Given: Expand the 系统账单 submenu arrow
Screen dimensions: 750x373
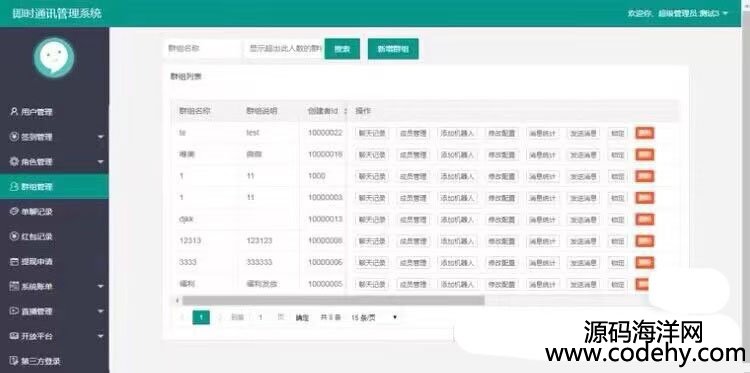Looking at the screenshot, I should (100, 286).
